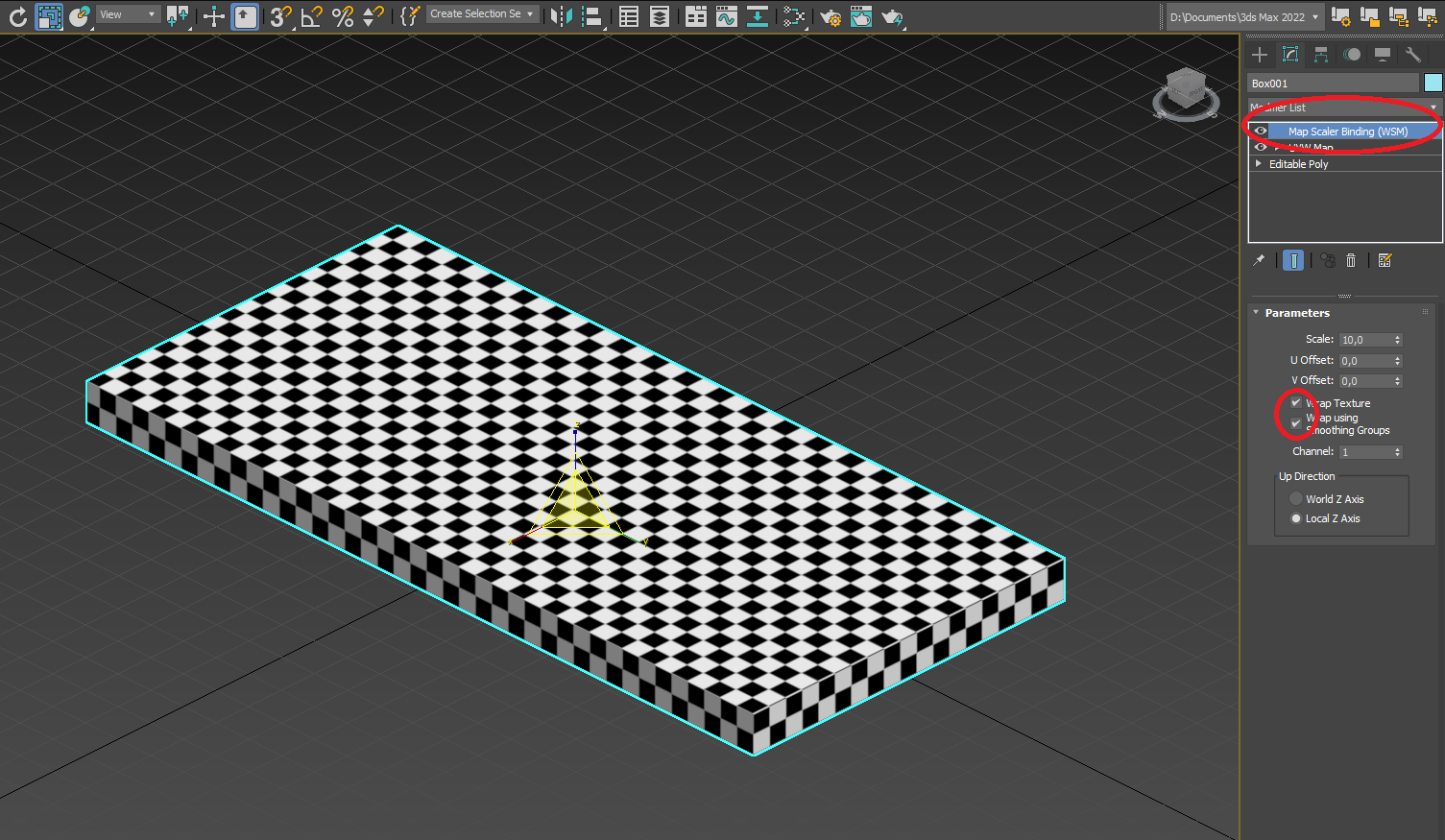Open the Rendered Frame Window
1445x840 pixels.
[861, 16]
